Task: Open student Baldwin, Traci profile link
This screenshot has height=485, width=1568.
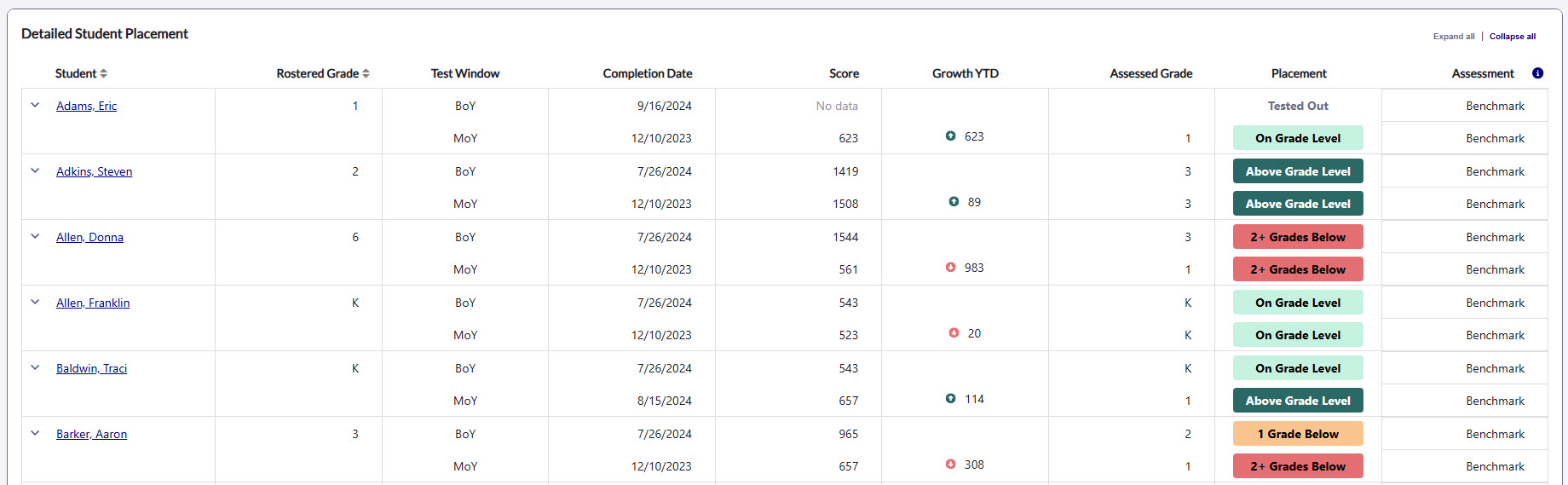Action: [91, 368]
